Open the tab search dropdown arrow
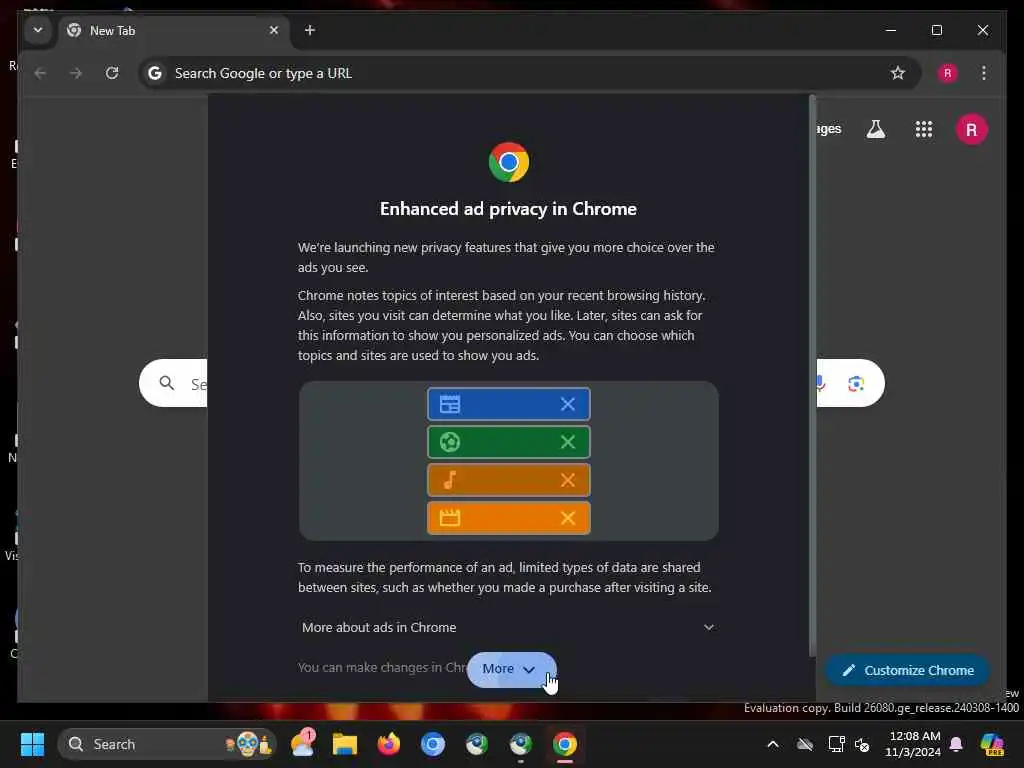 click(x=38, y=30)
